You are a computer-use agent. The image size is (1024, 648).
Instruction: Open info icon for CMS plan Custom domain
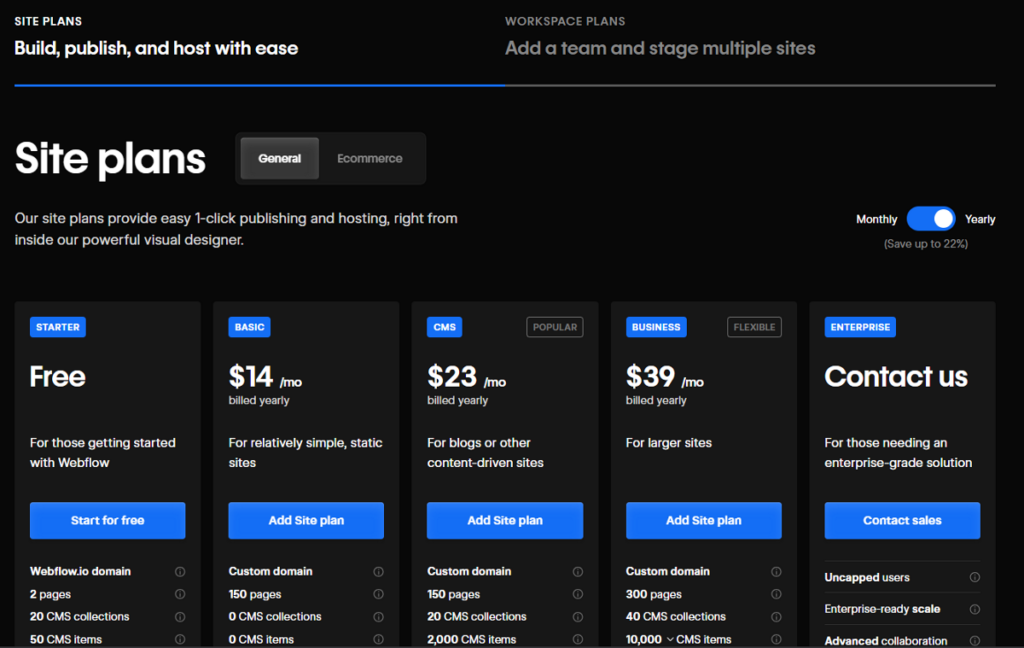577,572
